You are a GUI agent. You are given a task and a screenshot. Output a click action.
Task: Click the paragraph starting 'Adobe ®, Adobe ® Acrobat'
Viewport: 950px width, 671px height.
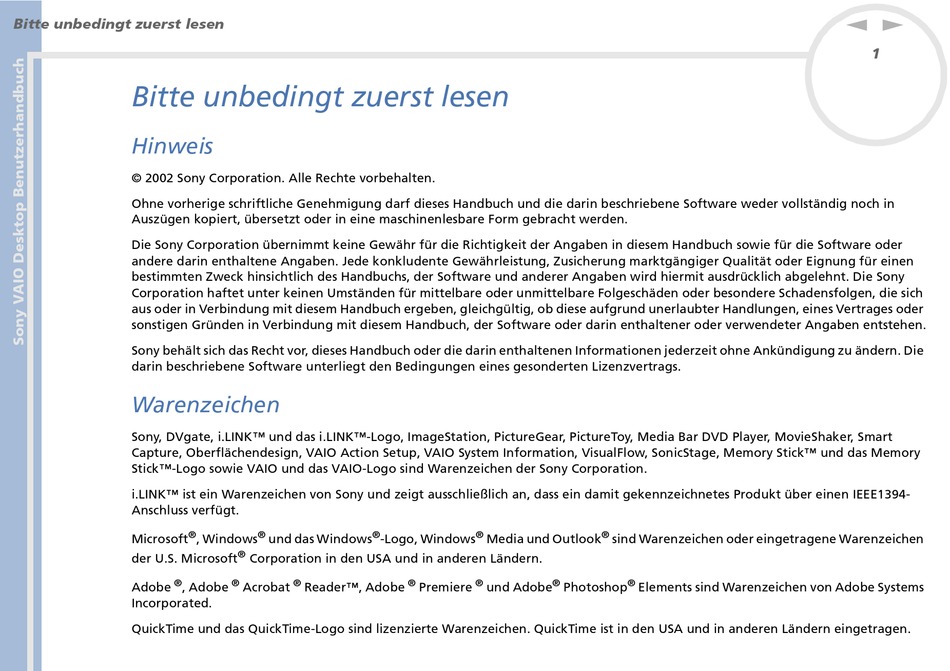pos(527,594)
